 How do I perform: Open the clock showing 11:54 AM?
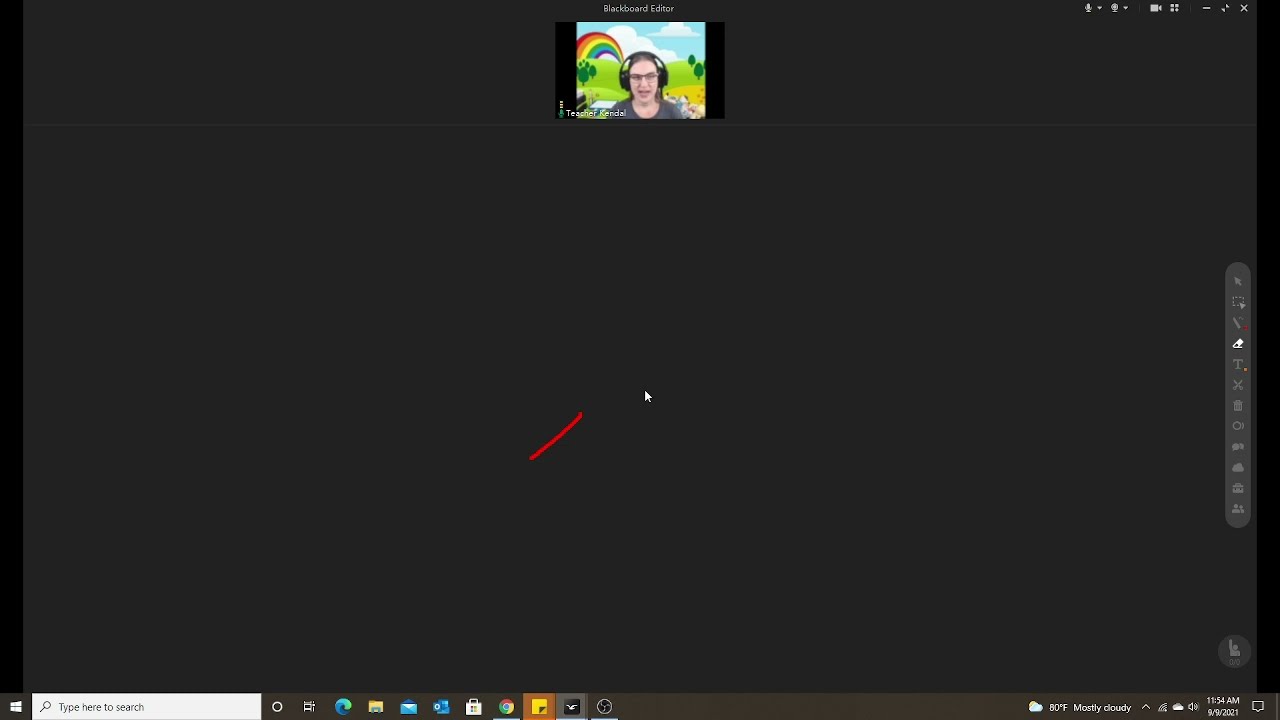click(x=1223, y=707)
